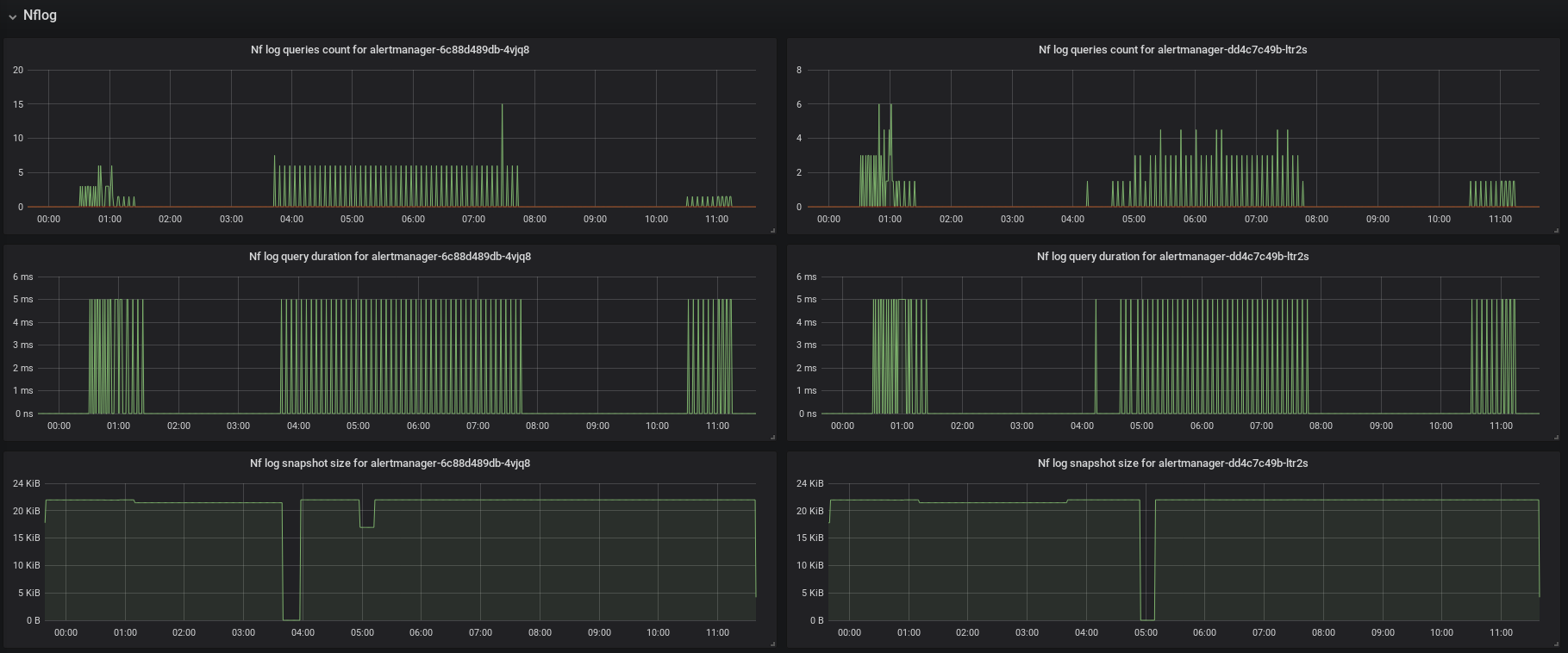
Task: Click resize handle of snapshot size 4vjq8 panel
Action: pos(772,644)
